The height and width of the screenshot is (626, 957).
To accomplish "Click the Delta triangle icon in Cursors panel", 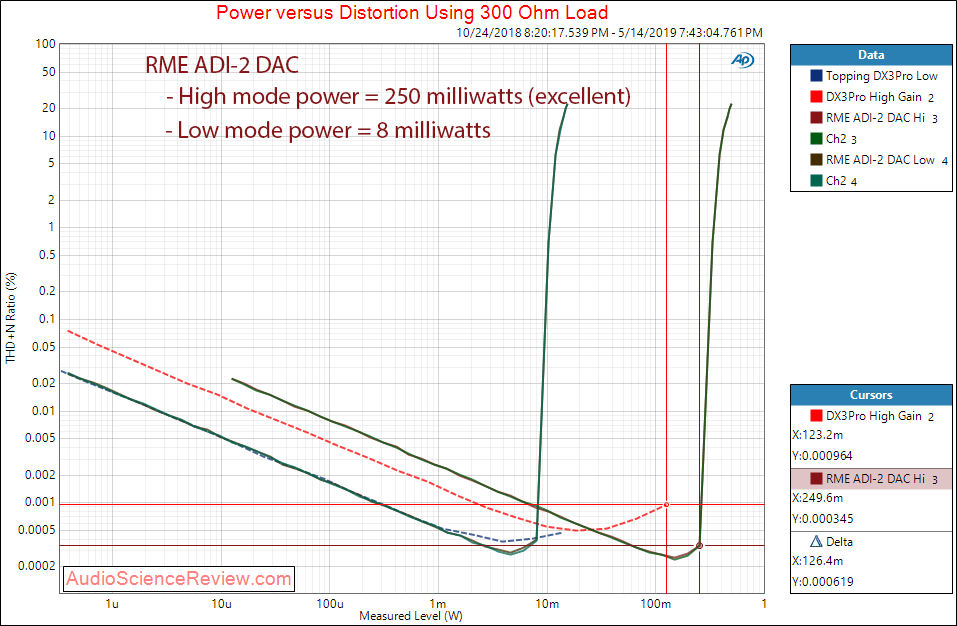I will pos(816,542).
